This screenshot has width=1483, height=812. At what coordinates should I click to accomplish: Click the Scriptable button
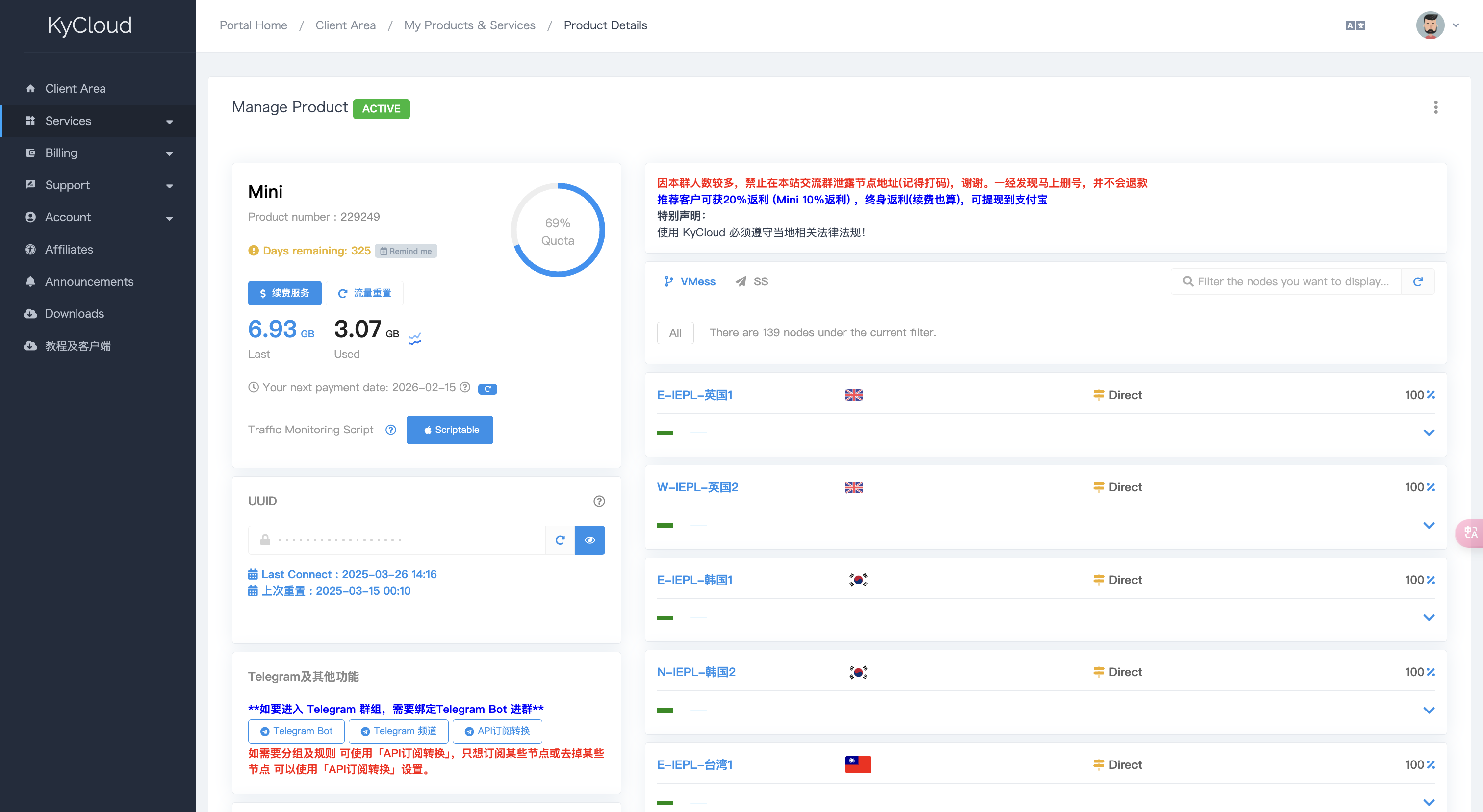450,430
